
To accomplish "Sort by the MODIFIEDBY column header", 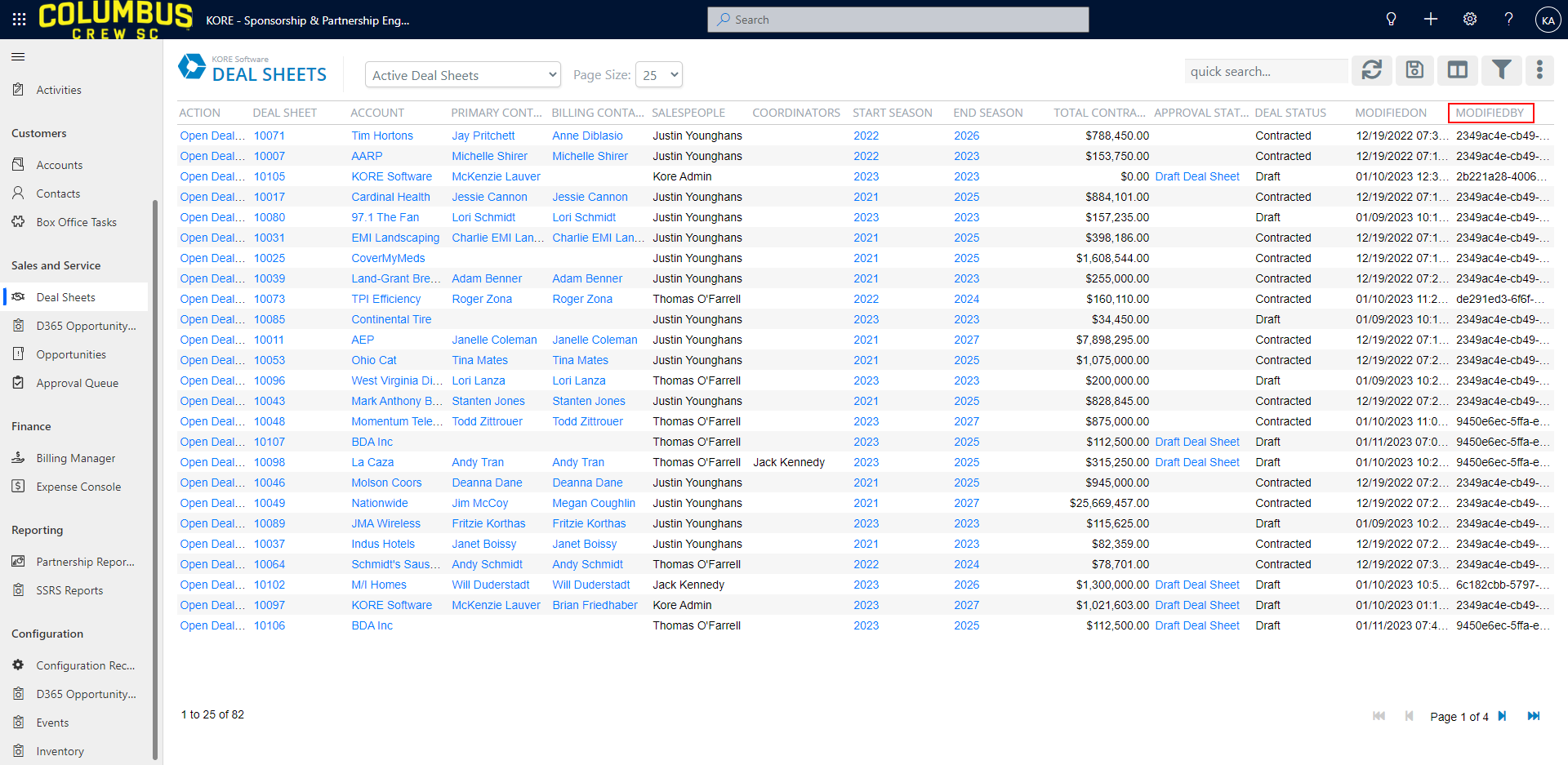I will 1490,113.
